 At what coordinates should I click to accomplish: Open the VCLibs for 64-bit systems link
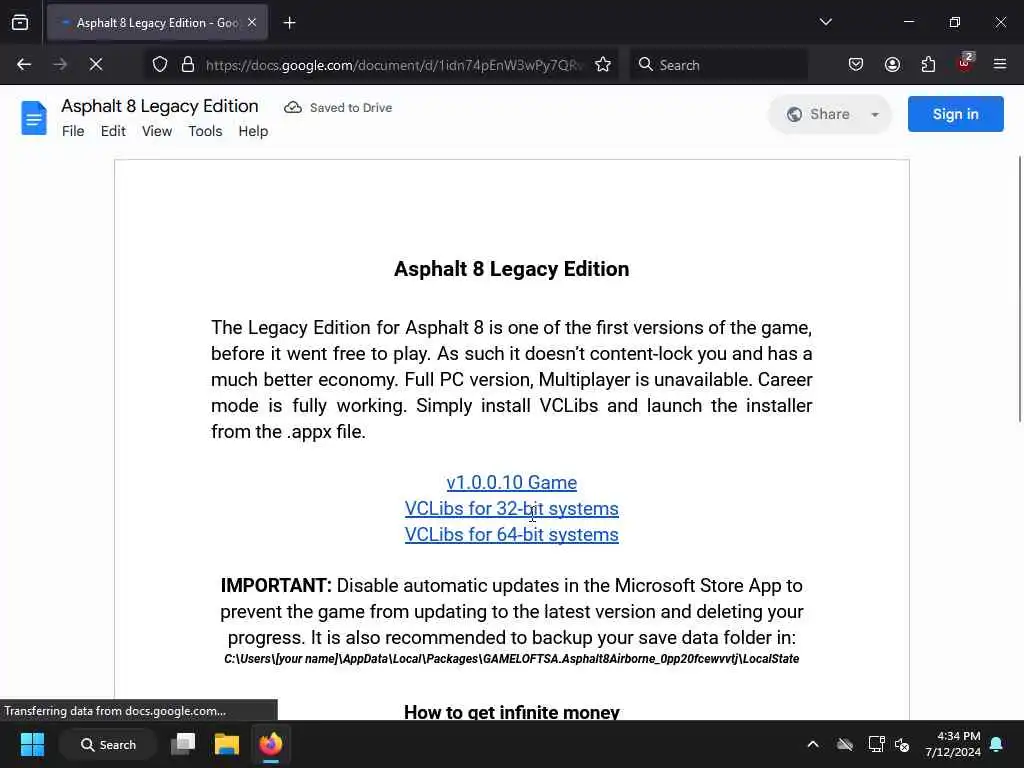[x=511, y=535]
